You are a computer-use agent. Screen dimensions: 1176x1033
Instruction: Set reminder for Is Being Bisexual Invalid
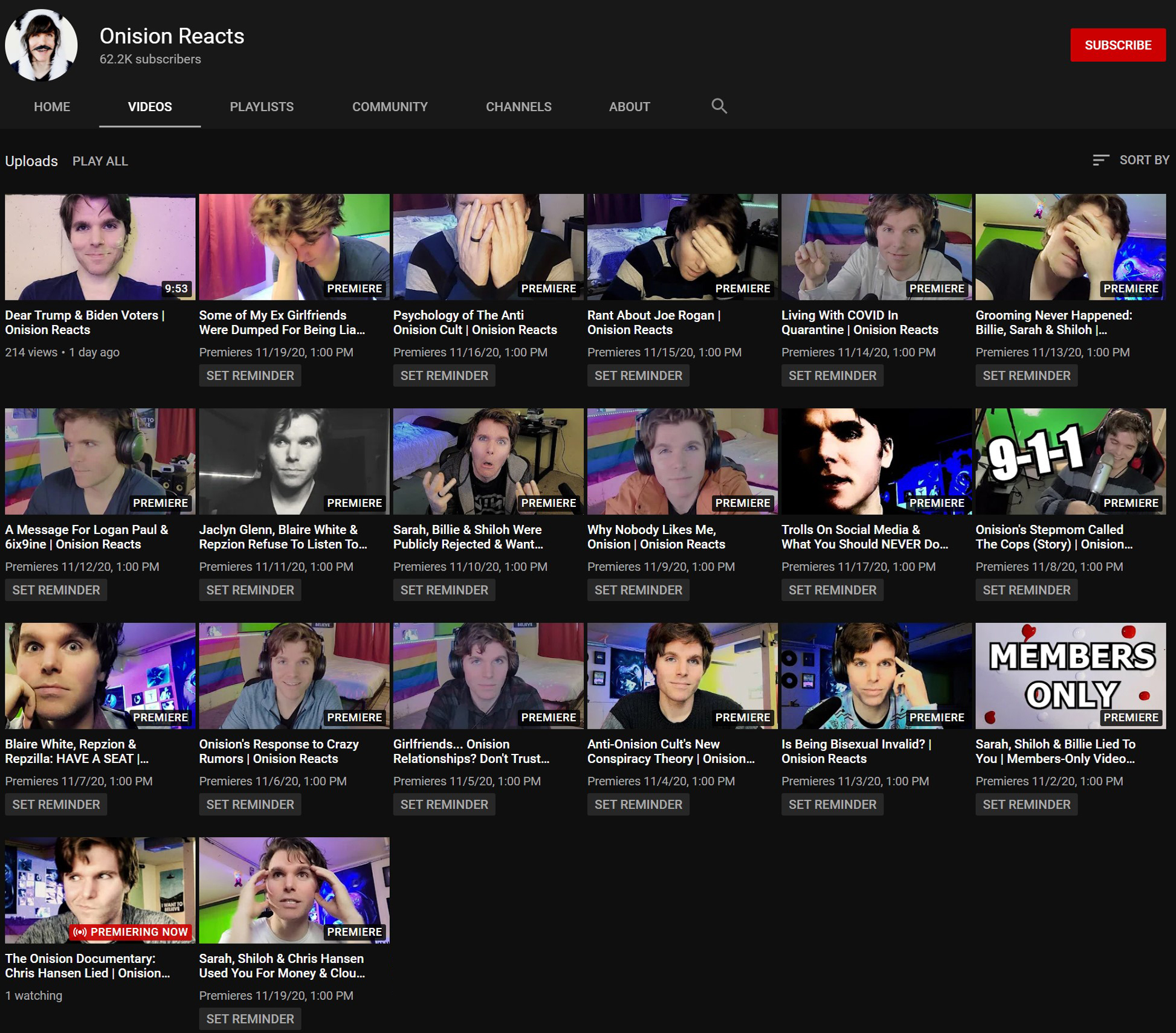point(832,805)
